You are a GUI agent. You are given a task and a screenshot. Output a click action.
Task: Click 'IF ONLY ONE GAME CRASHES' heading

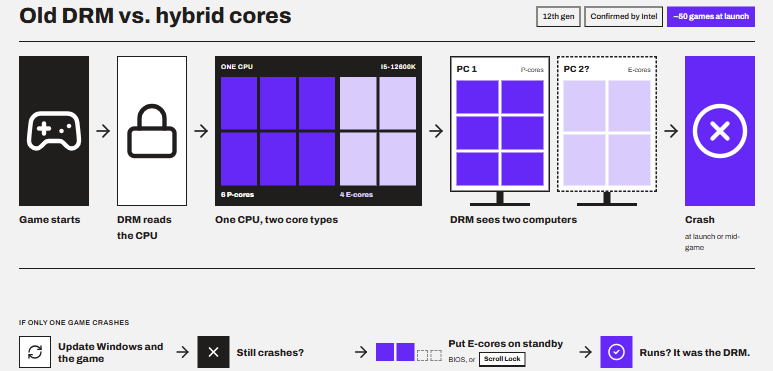click(74, 323)
